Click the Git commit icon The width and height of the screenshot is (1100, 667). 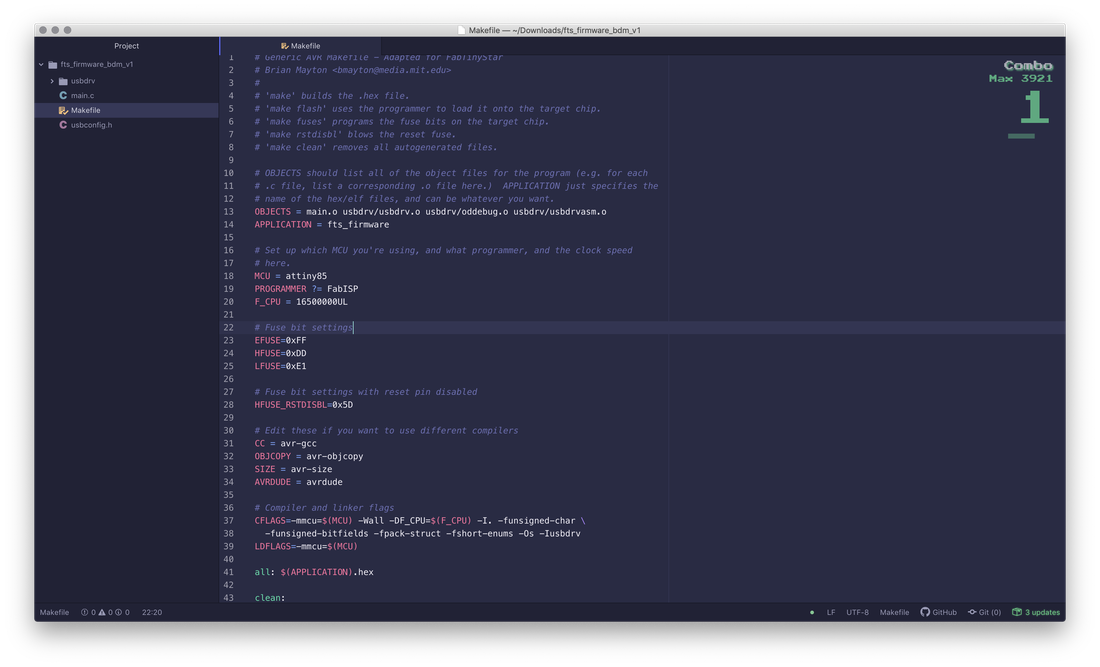(972, 612)
